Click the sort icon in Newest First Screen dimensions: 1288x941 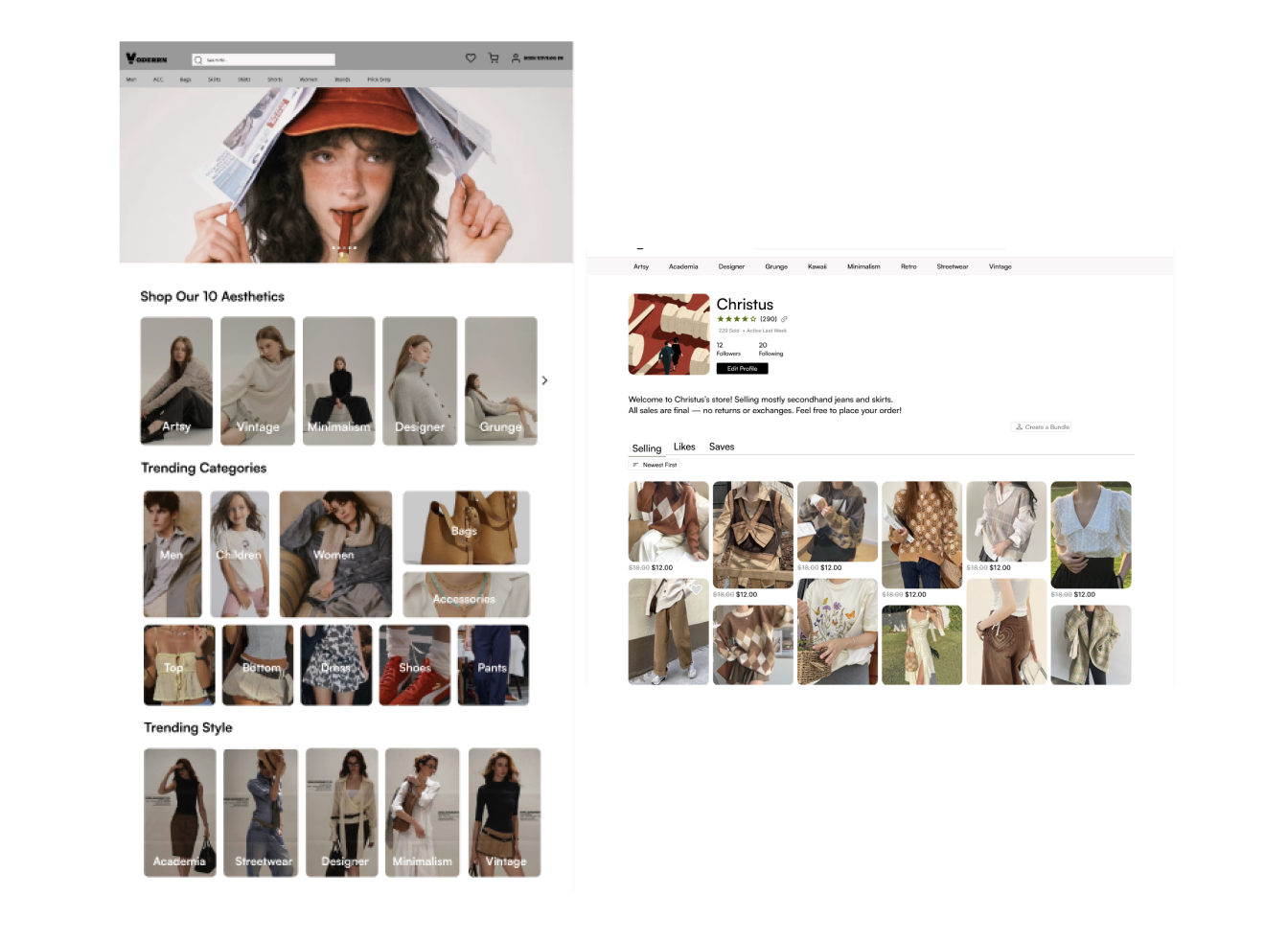coord(635,465)
